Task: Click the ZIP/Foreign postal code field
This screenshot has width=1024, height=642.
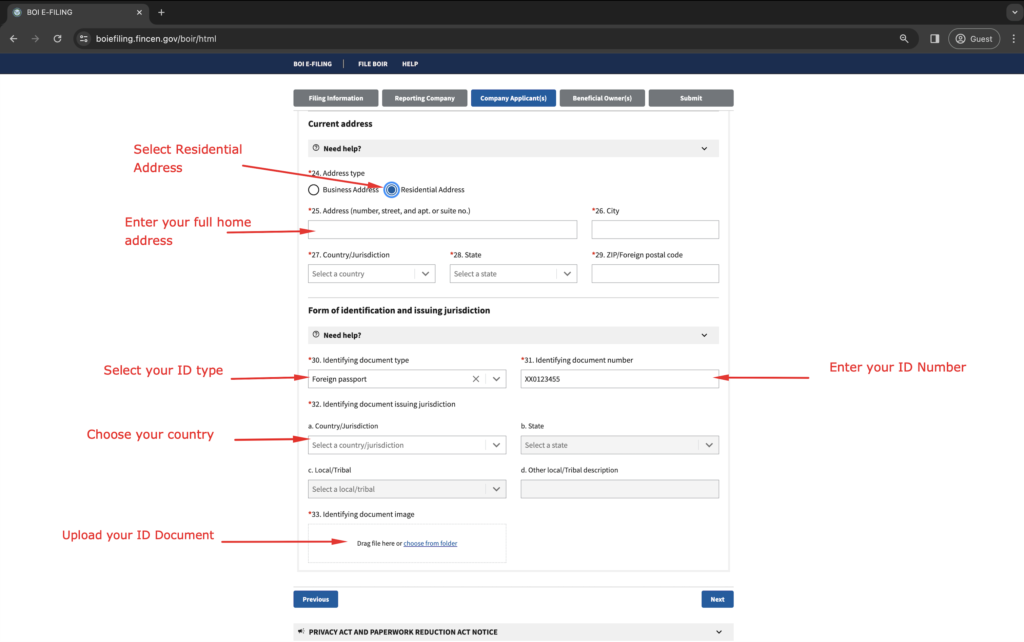Action: click(x=655, y=274)
